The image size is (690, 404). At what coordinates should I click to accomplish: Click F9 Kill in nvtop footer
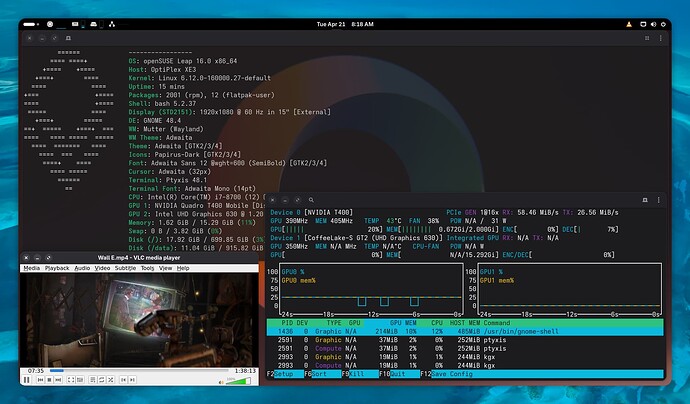(359, 374)
